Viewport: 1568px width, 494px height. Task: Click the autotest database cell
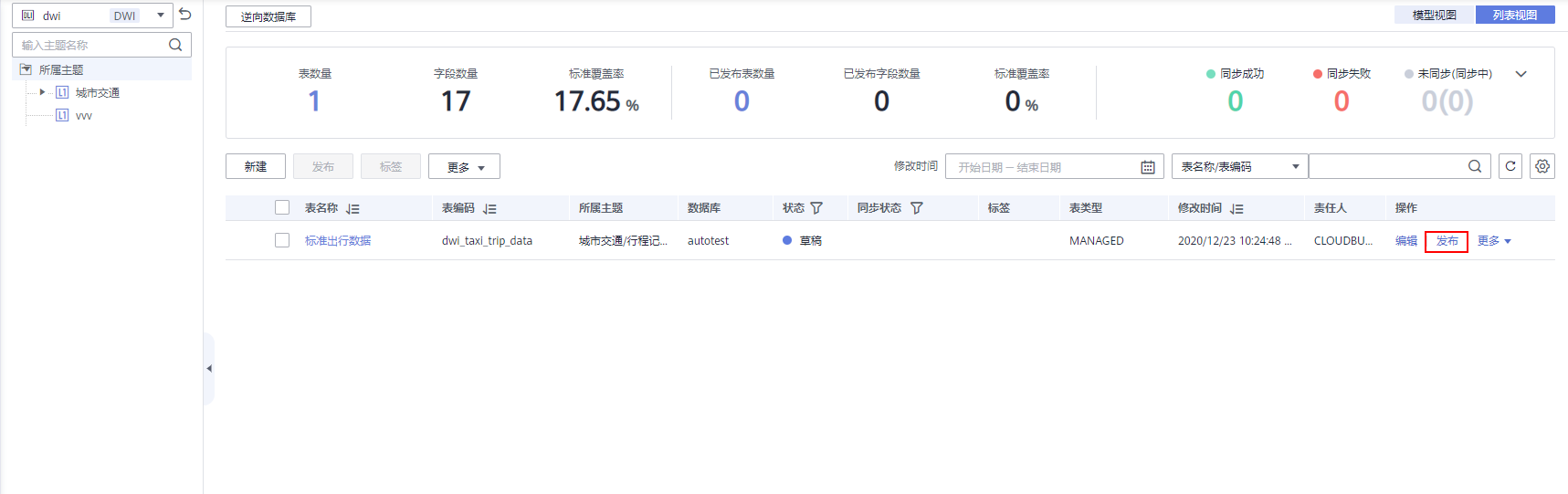click(708, 241)
